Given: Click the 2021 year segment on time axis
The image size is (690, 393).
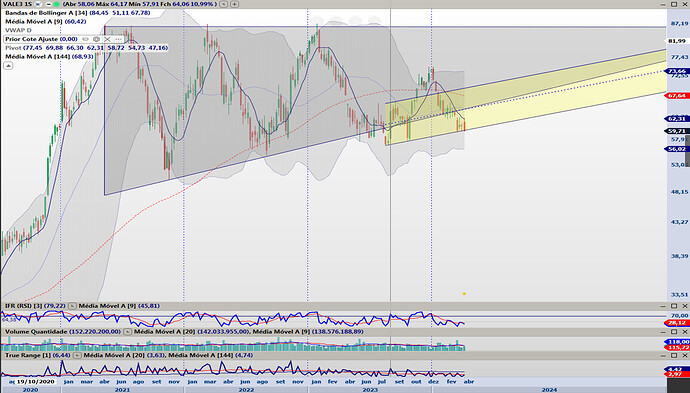Looking at the screenshot, I should coord(122,389).
